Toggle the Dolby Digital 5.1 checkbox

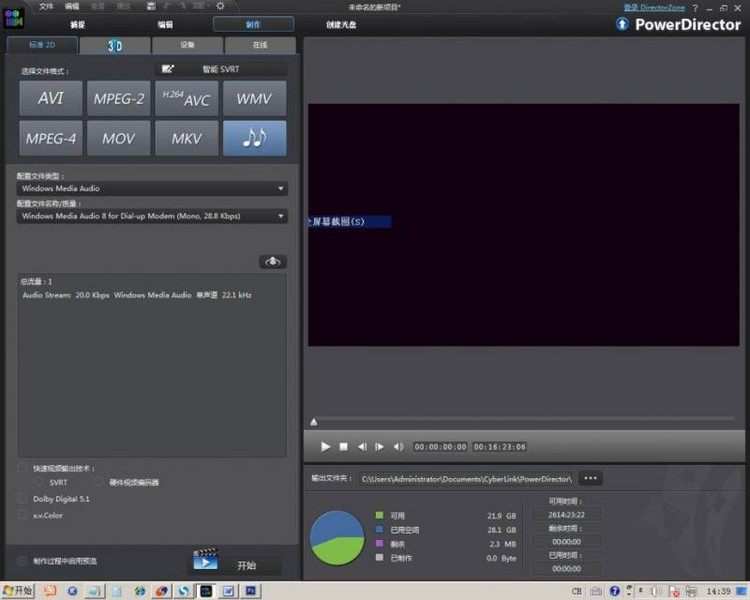(22, 498)
